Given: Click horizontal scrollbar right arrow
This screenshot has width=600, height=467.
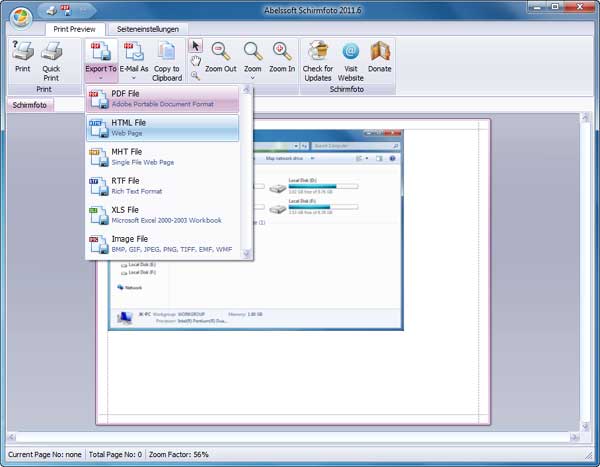Looking at the screenshot, I should 574,437.
